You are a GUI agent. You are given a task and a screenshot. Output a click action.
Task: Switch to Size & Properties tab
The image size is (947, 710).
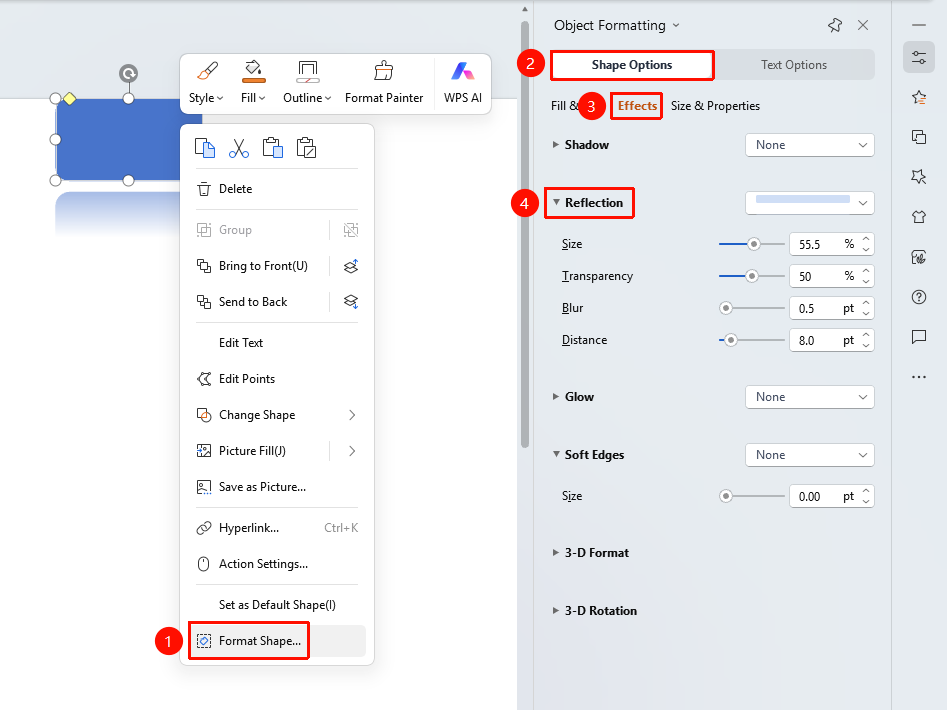pos(715,106)
